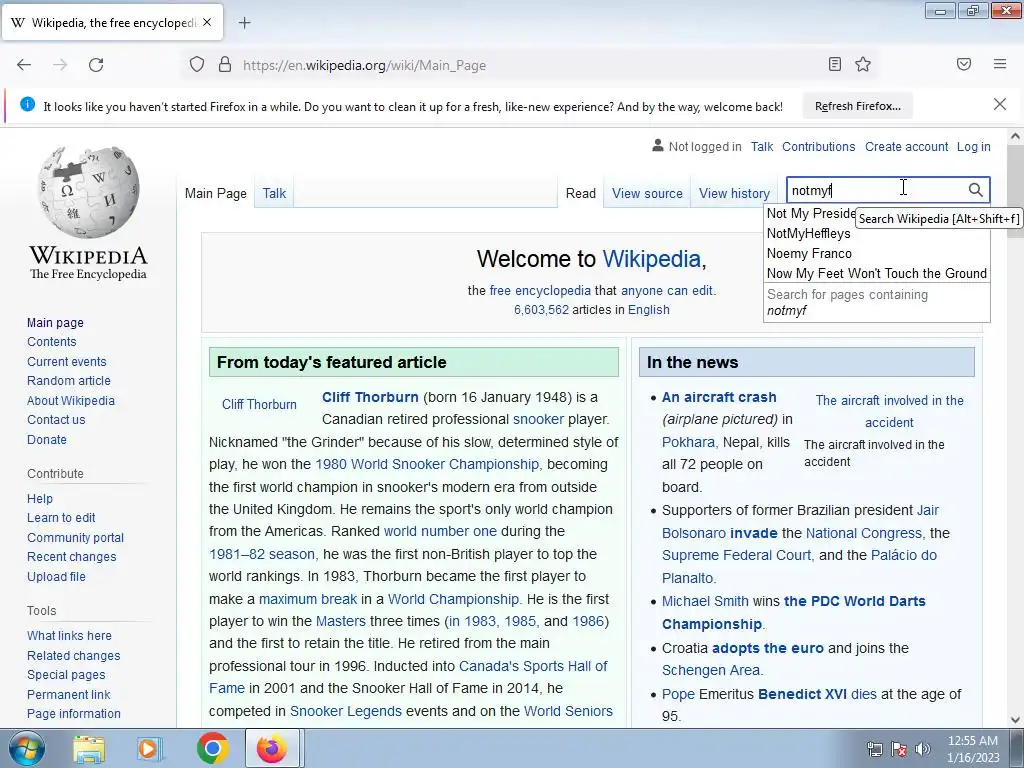
Task: Open What links here tool
Action: 69,635
